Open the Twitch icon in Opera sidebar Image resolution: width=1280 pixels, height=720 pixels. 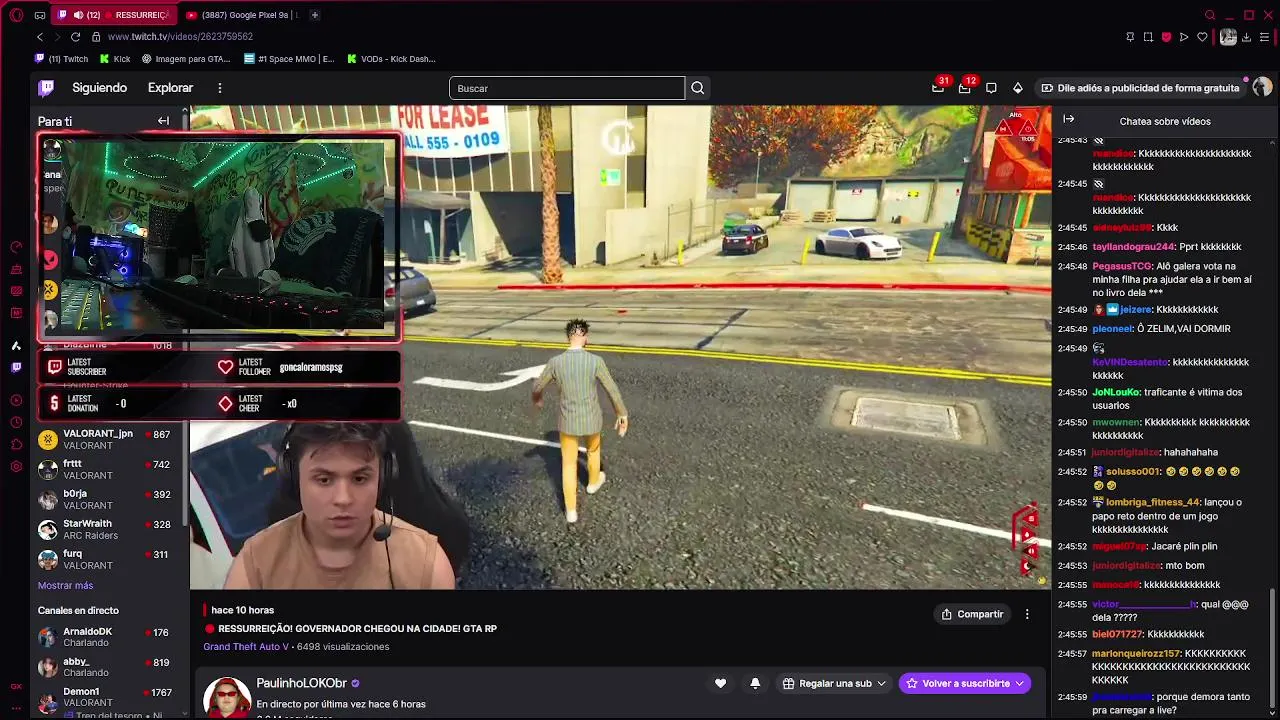[16, 367]
